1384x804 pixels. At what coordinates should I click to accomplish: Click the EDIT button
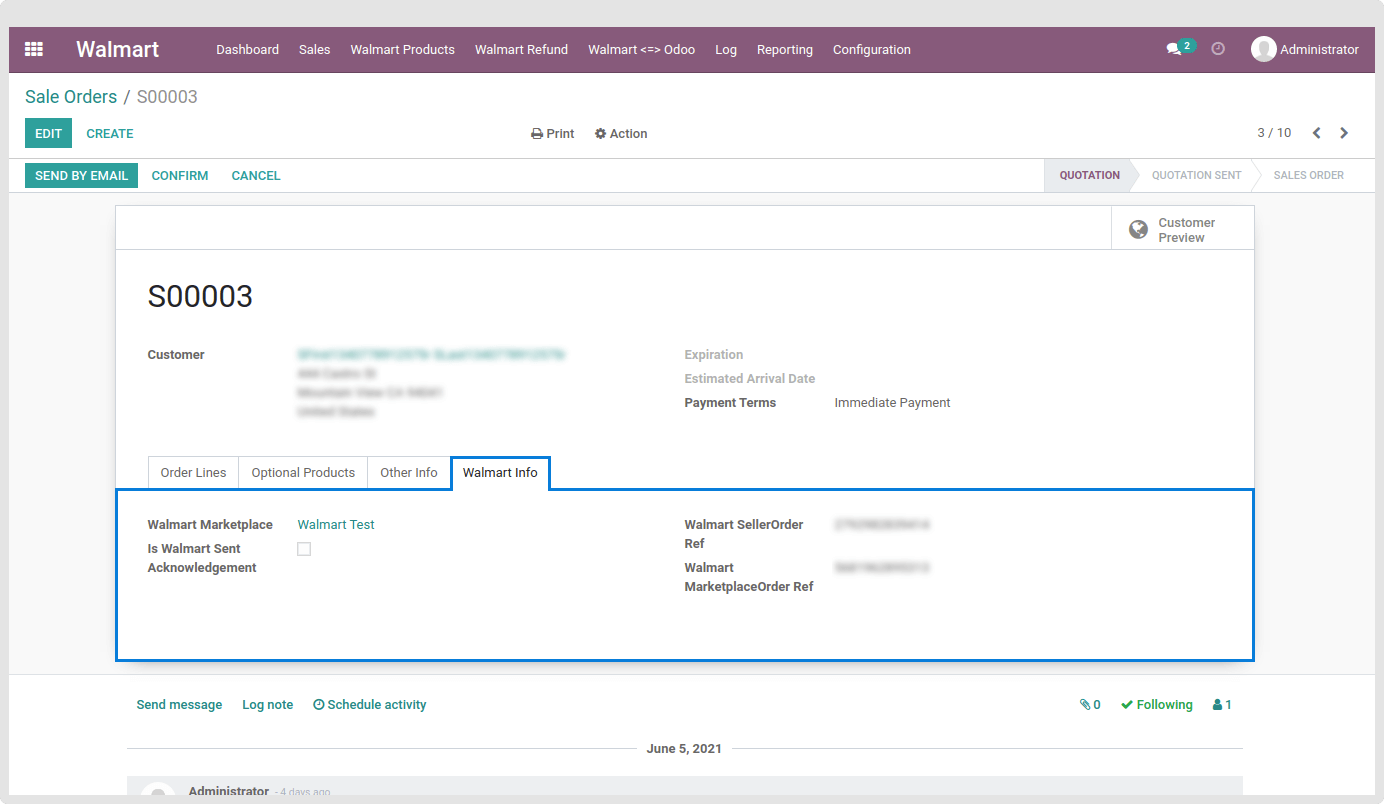48,133
